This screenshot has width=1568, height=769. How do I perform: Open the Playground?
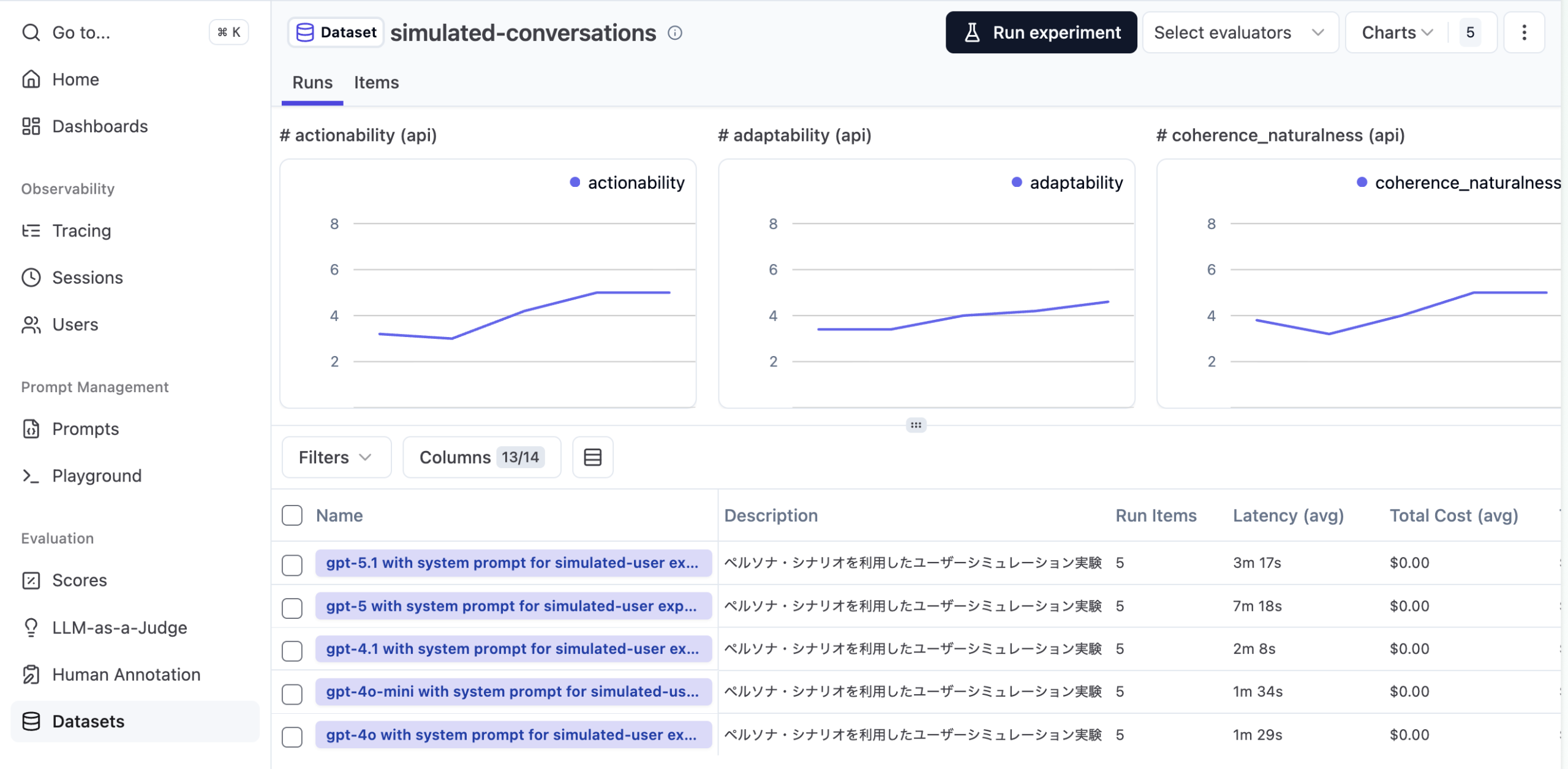(x=97, y=475)
